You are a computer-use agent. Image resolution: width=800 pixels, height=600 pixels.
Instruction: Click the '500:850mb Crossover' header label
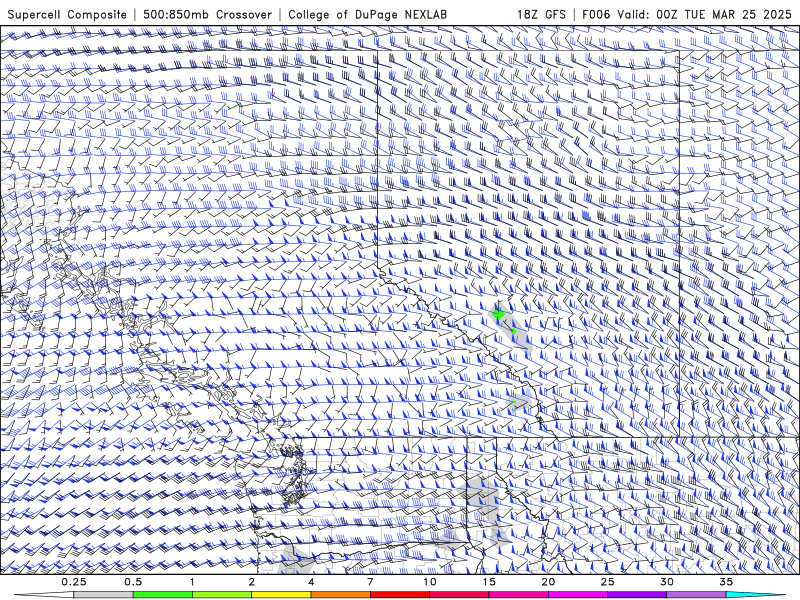(x=207, y=14)
